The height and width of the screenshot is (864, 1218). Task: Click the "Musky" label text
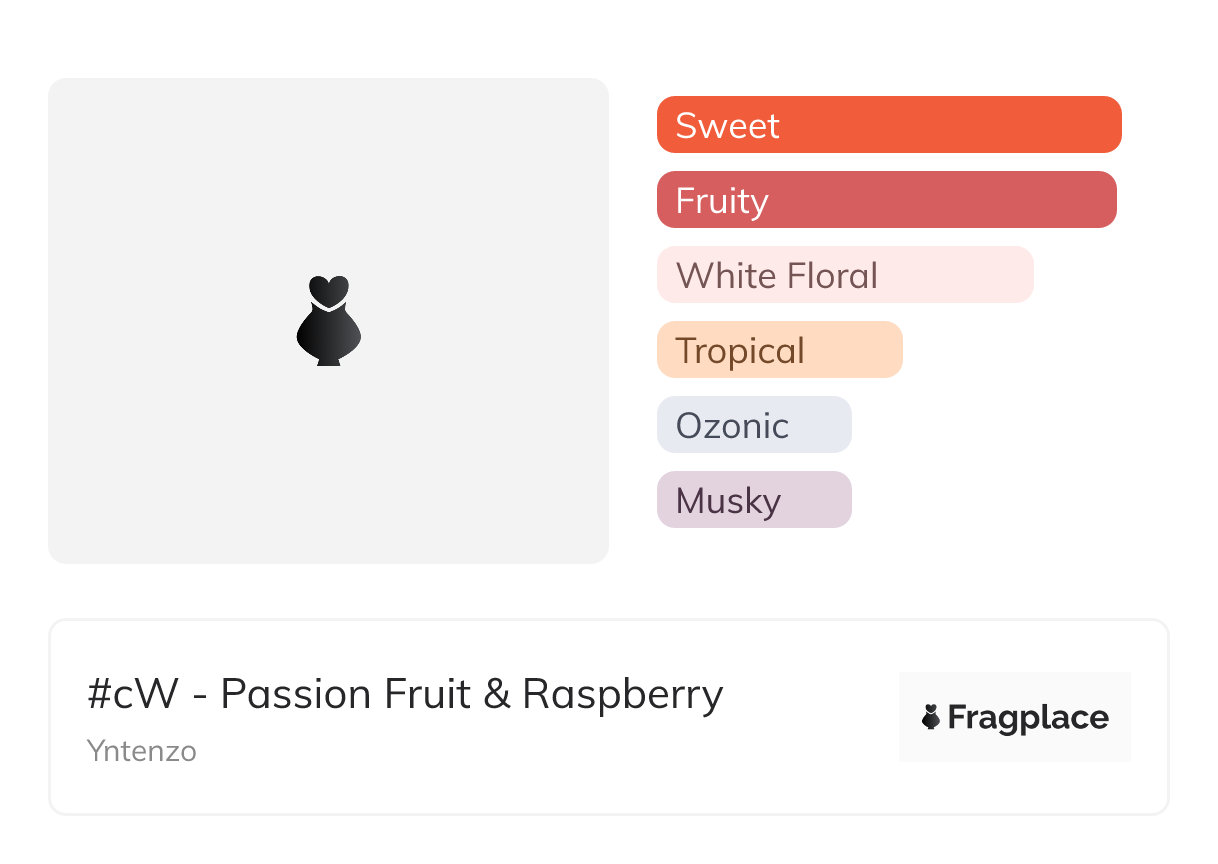pos(728,501)
